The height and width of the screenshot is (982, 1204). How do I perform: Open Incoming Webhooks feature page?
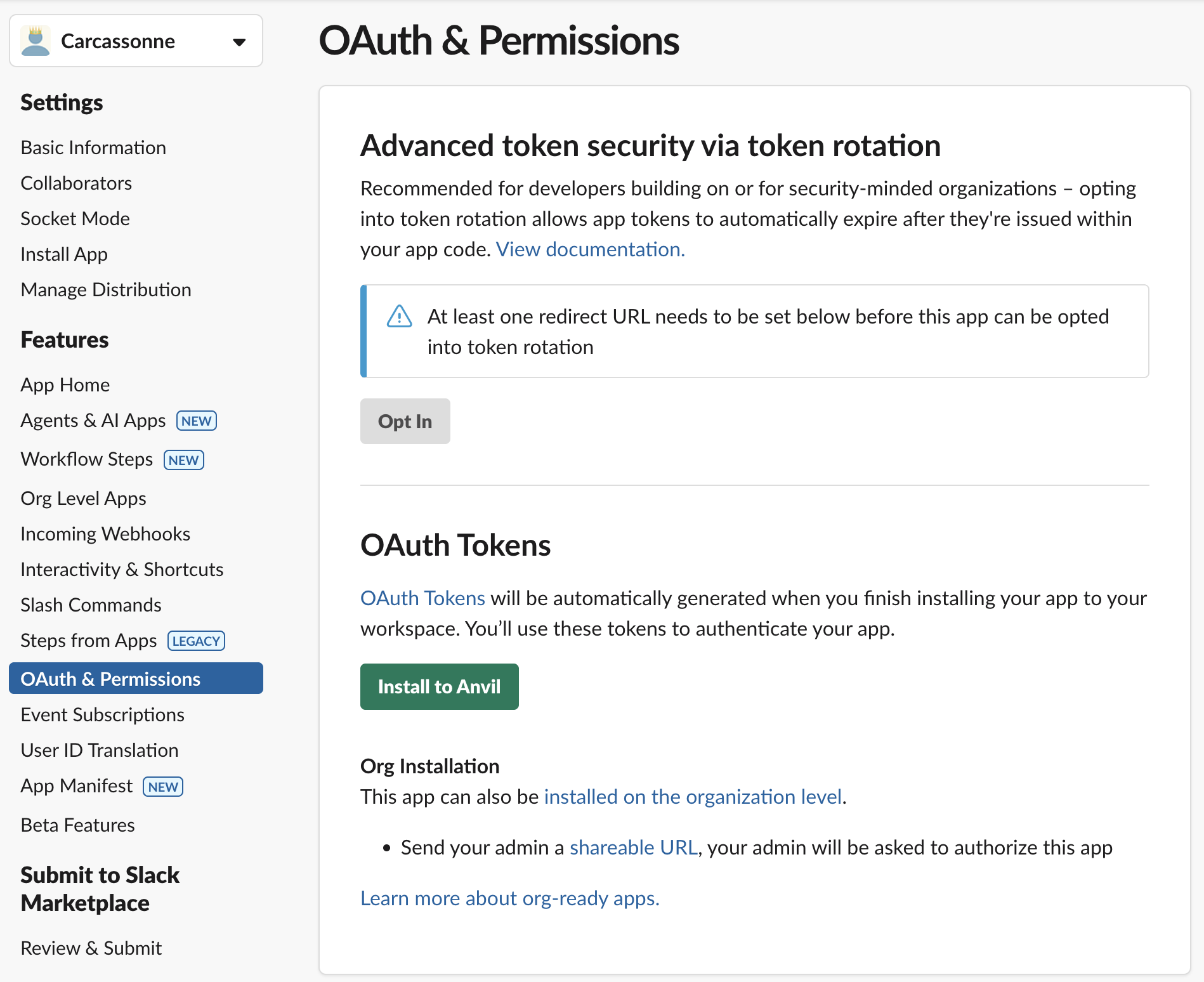tap(105, 534)
